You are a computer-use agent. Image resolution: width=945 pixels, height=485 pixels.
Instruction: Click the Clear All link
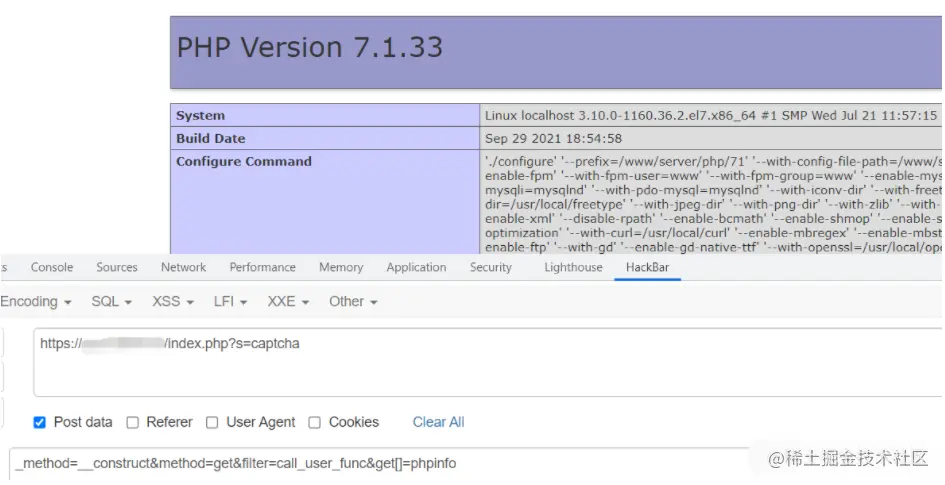[438, 422]
